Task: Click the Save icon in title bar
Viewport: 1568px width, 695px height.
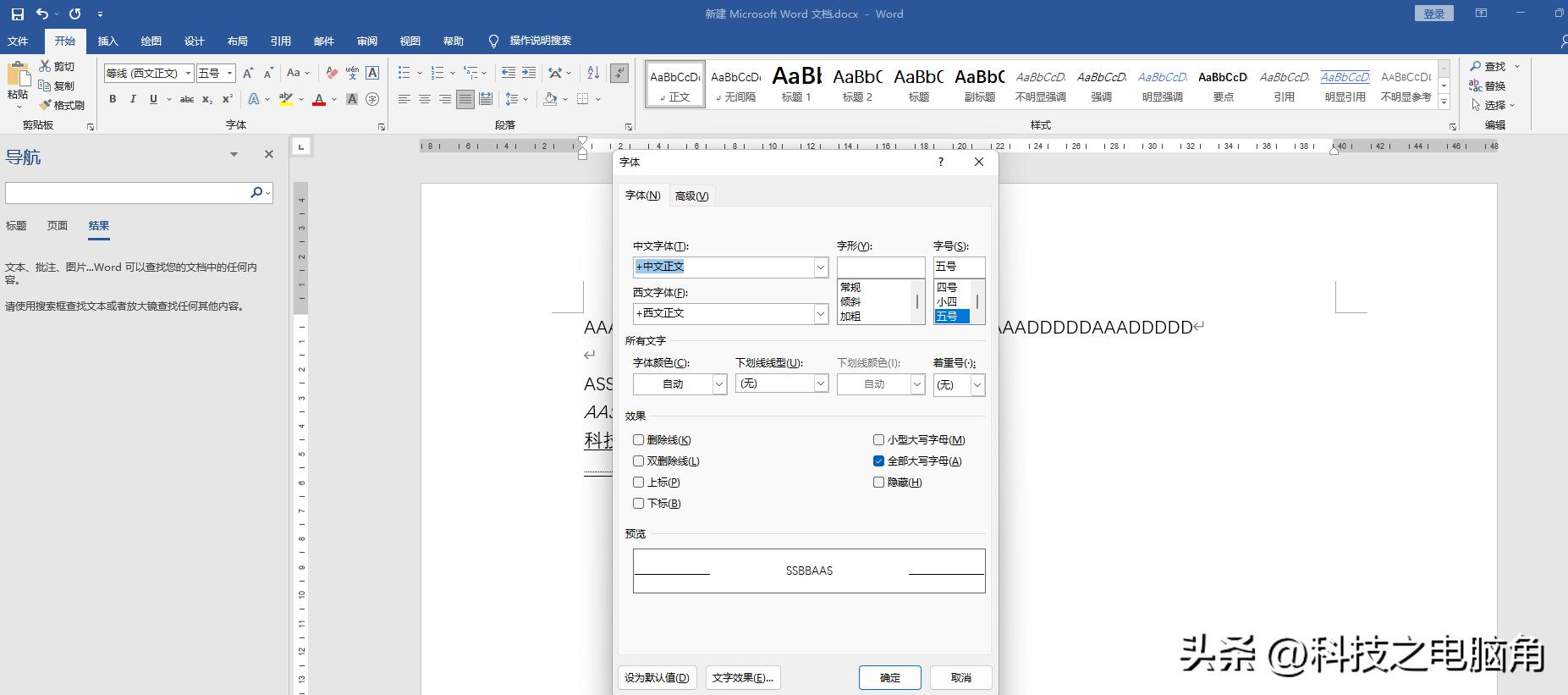Action: (x=17, y=14)
